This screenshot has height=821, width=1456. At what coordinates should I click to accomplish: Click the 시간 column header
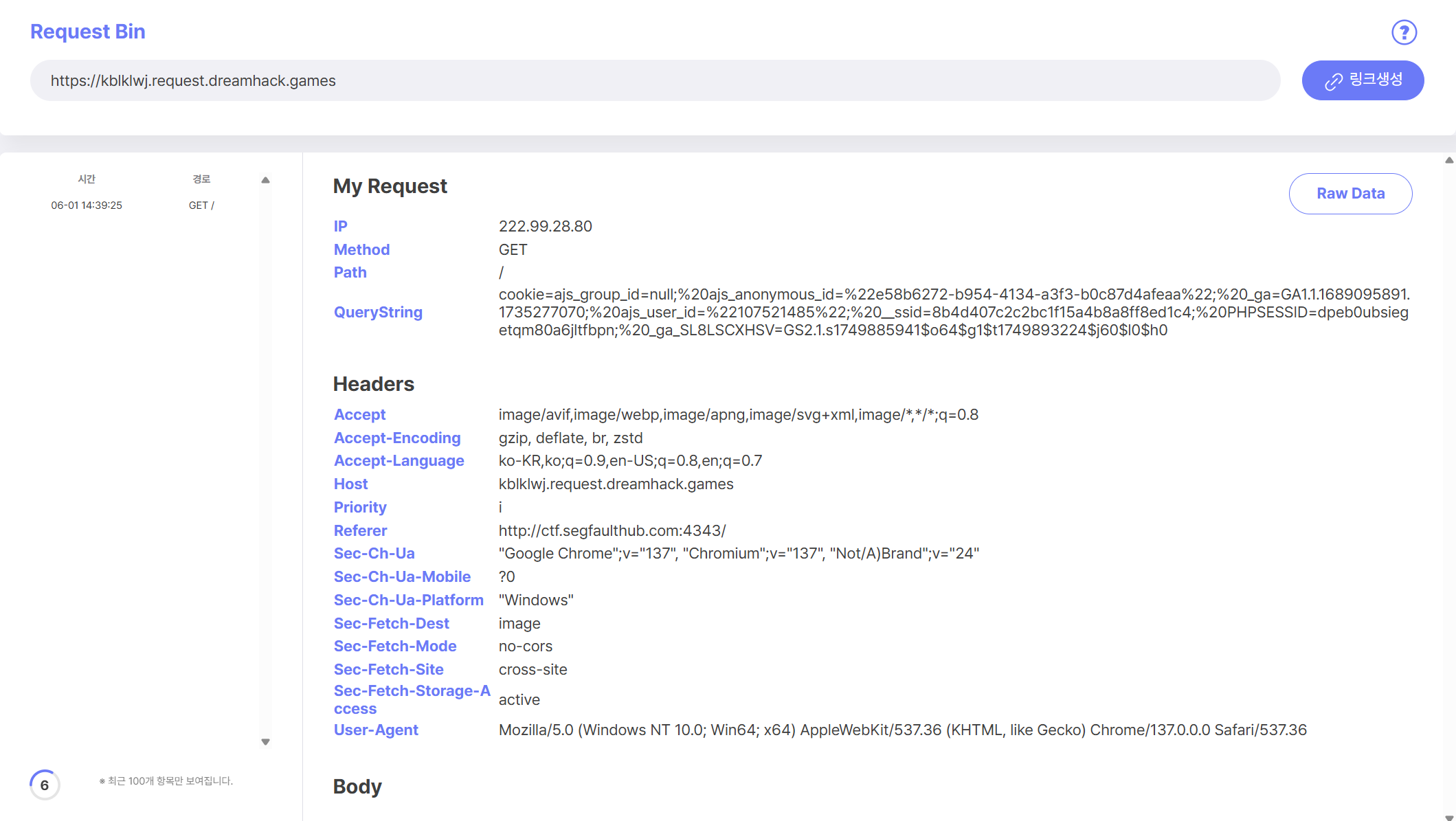(87, 179)
